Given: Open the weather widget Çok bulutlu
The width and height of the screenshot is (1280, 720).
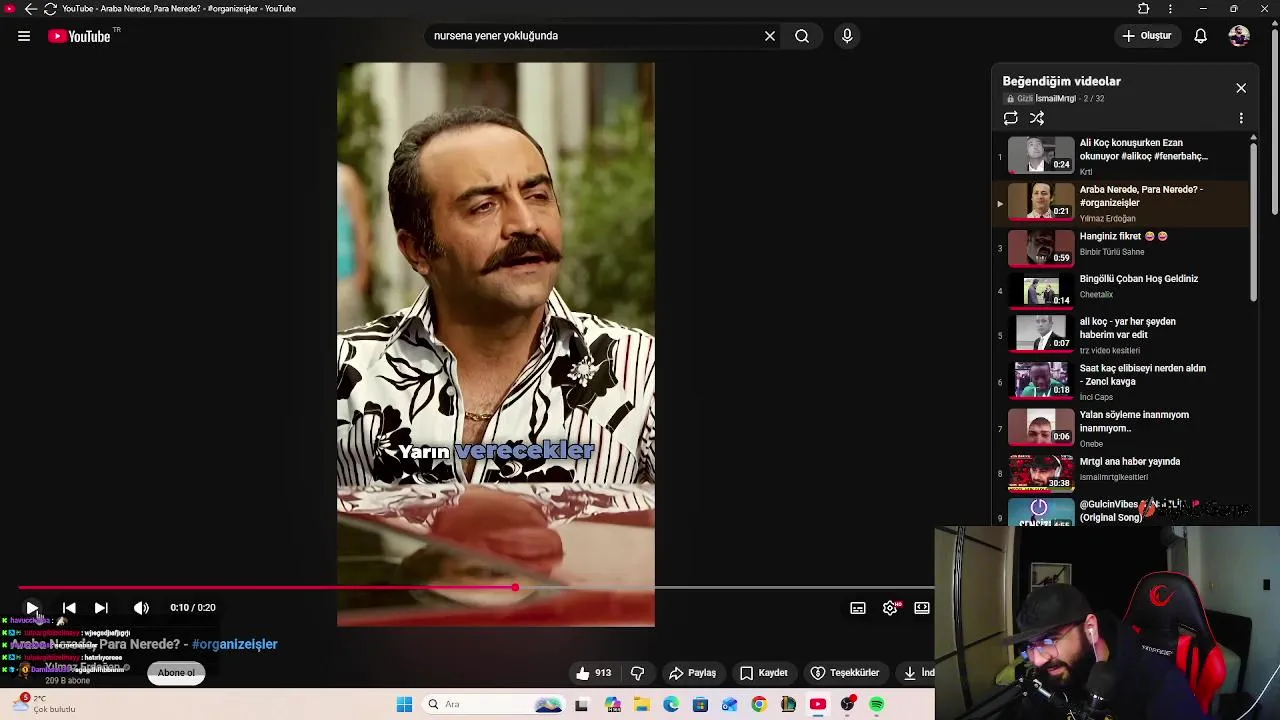Looking at the screenshot, I should 45,704.
